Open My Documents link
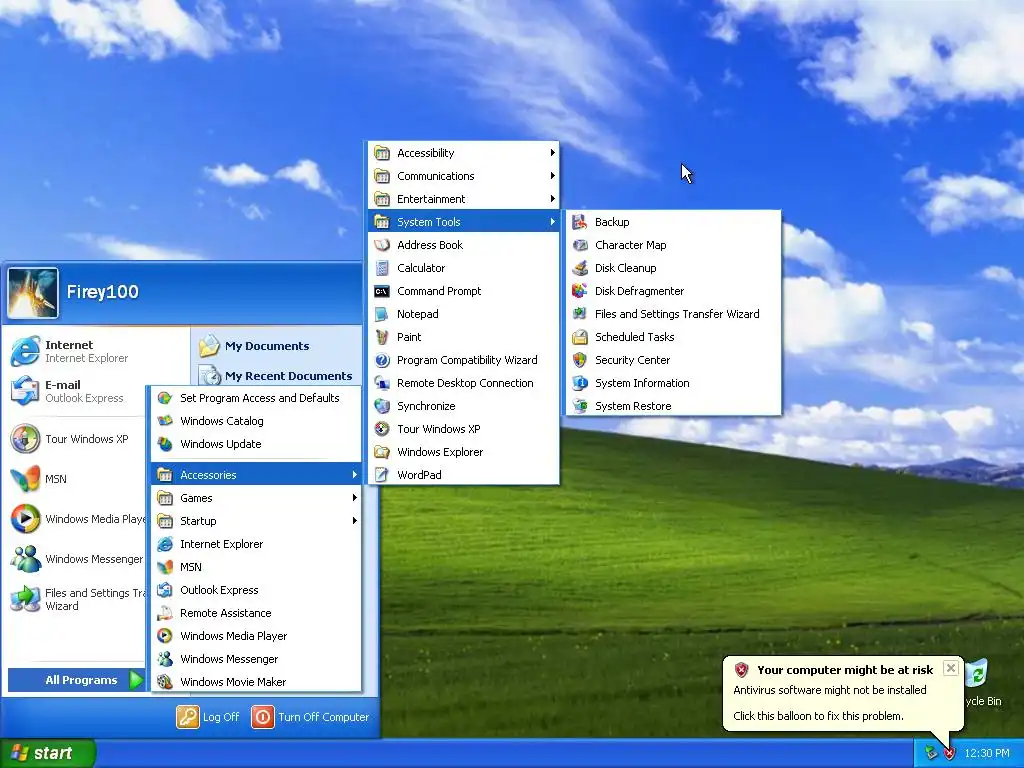Image resolution: width=1024 pixels, height=768 pixels. coord(267,346)
